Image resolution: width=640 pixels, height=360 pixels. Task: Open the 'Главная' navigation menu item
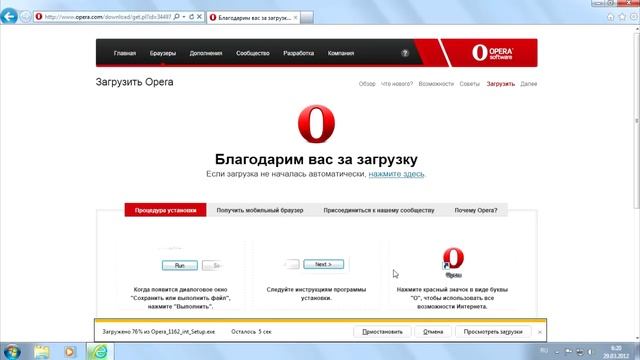[125, 53]
